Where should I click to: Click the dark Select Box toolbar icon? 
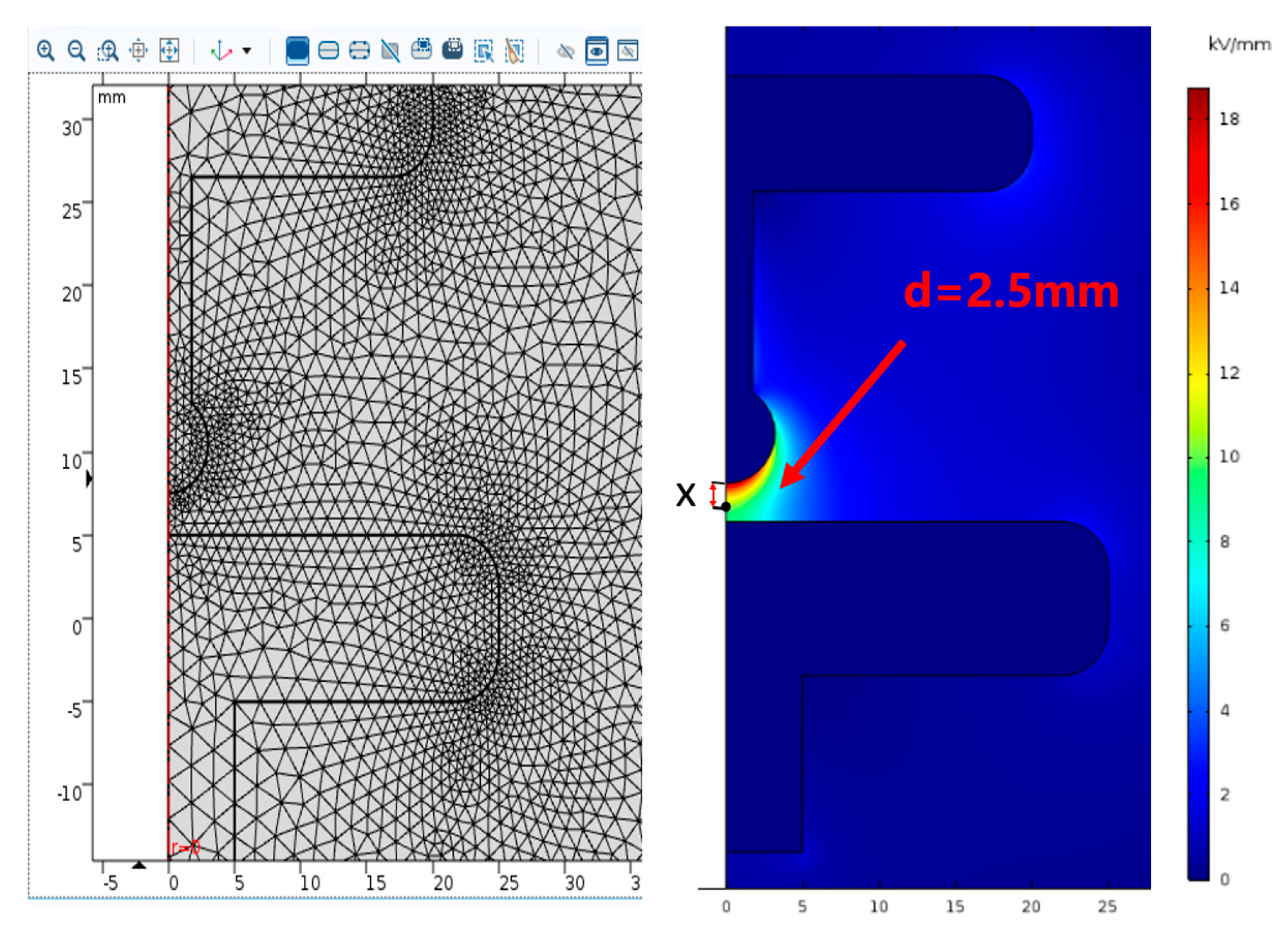(453, 49)
